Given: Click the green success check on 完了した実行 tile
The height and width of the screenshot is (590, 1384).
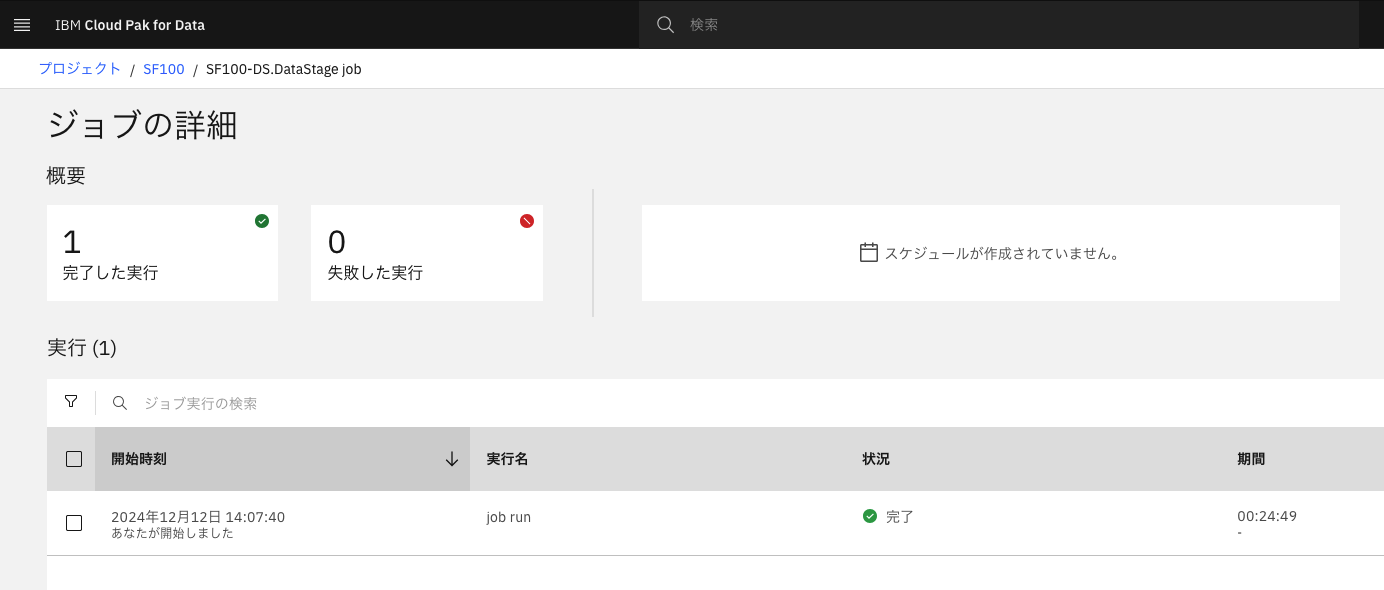Looking at the screenshot, I should [262, 221].
